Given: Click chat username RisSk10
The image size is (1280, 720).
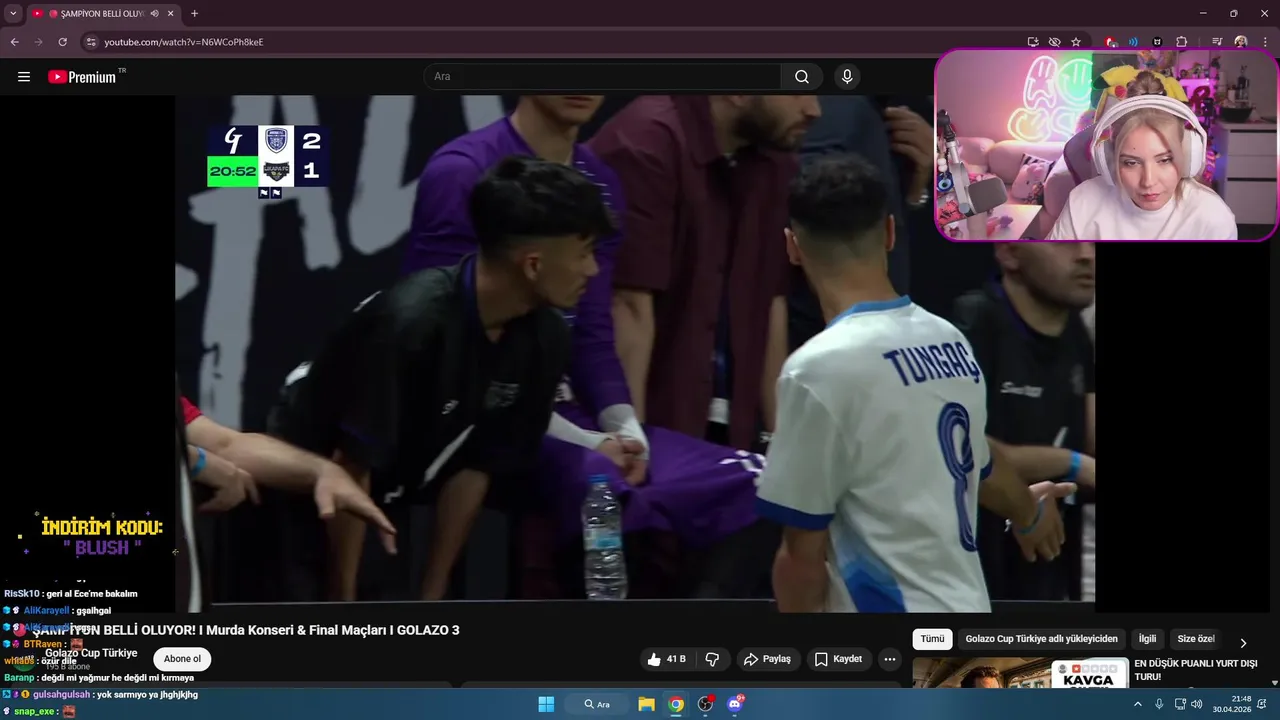Looking at the screenshot, I should pyautogui.click(x=22, y=593).
